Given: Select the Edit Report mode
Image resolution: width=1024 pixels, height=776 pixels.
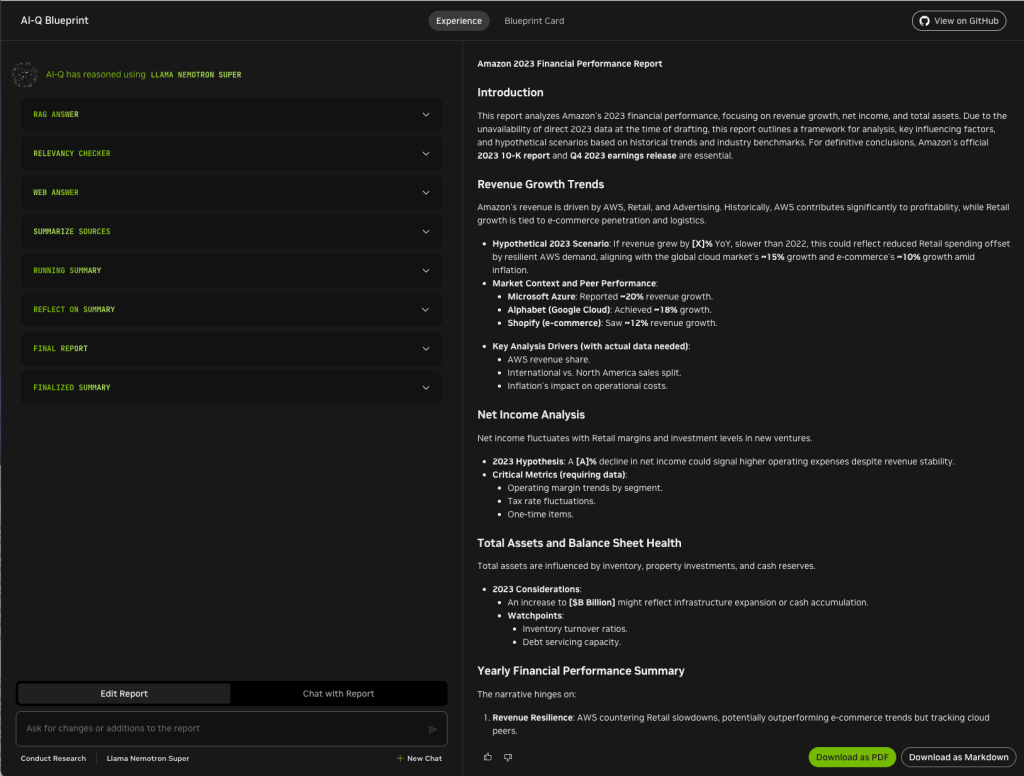Looking at the screenshot, I should [124, 693].
